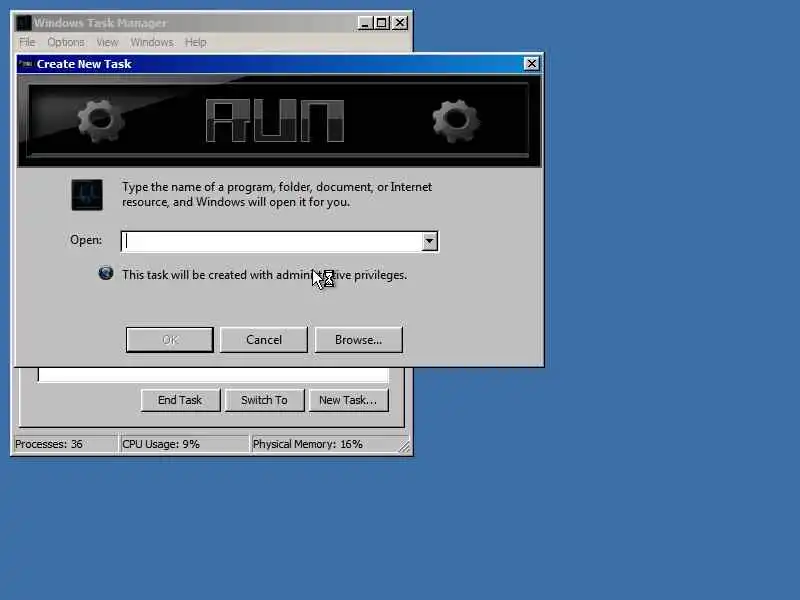Click the RUN logo in the banner
Image resolution: width=800 pixels, height=600 pixels.
click(275, 120)
